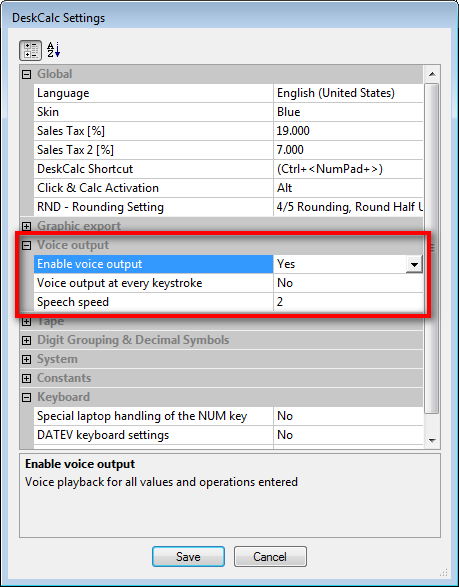Edit the (Ctrl+<NumPad+>) shortcut value
Screen dimensions: 459x587
[x=349, y=169]
